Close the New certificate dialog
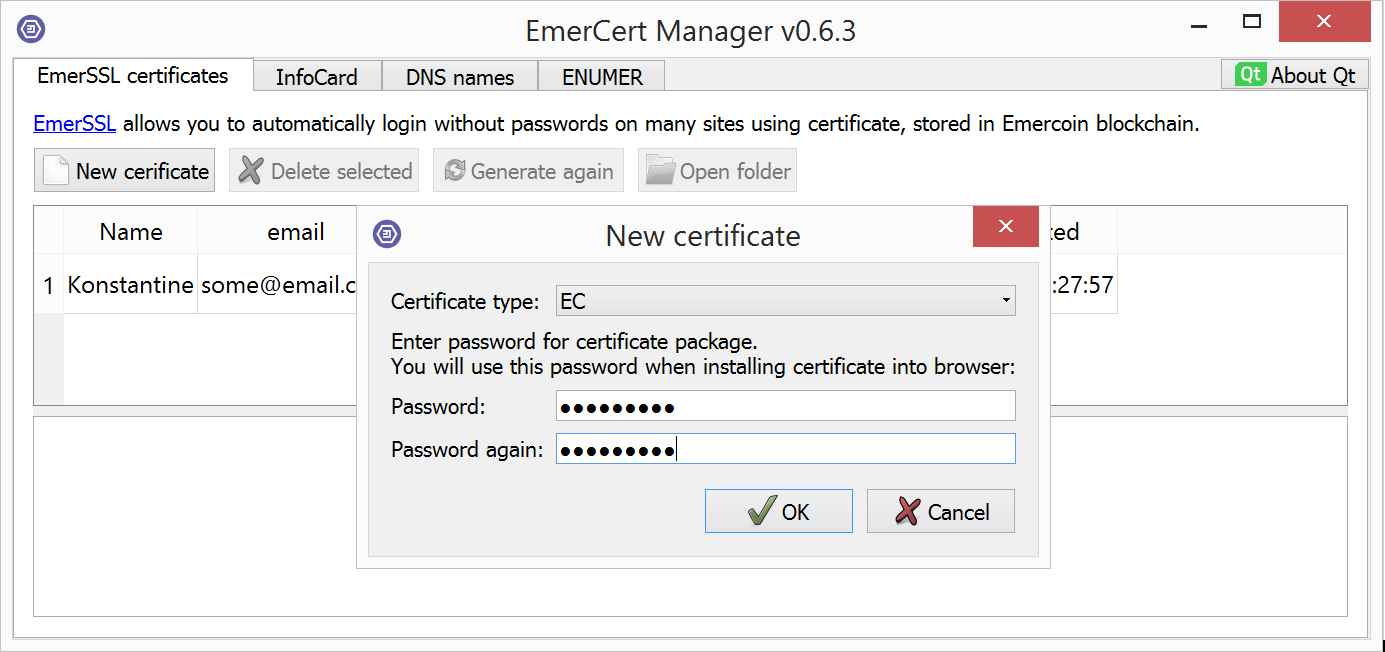This screenshot has height=652, width=1385. click(x=1006, y=227)
